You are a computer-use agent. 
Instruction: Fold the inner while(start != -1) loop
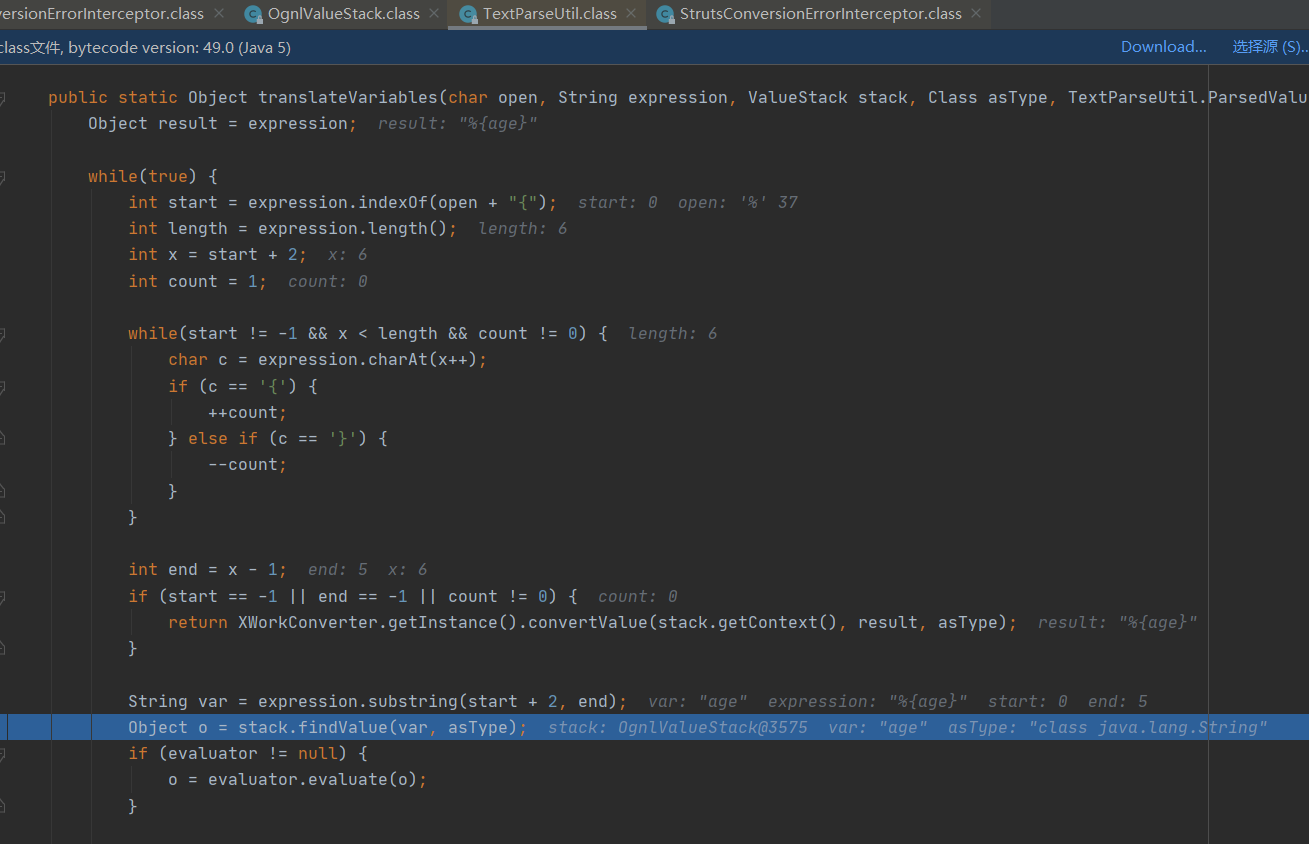click(2, 334)
